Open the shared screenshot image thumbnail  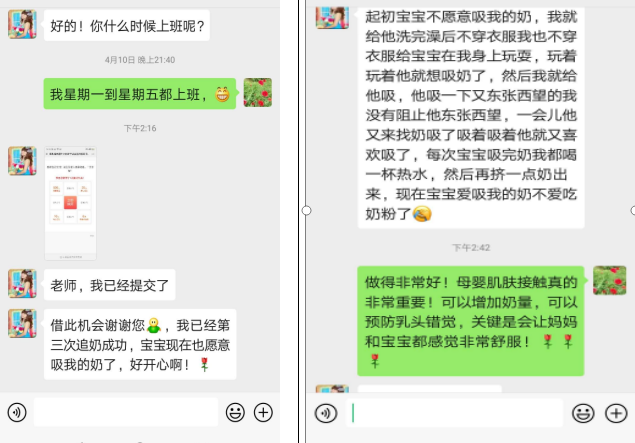coord(70,203)
